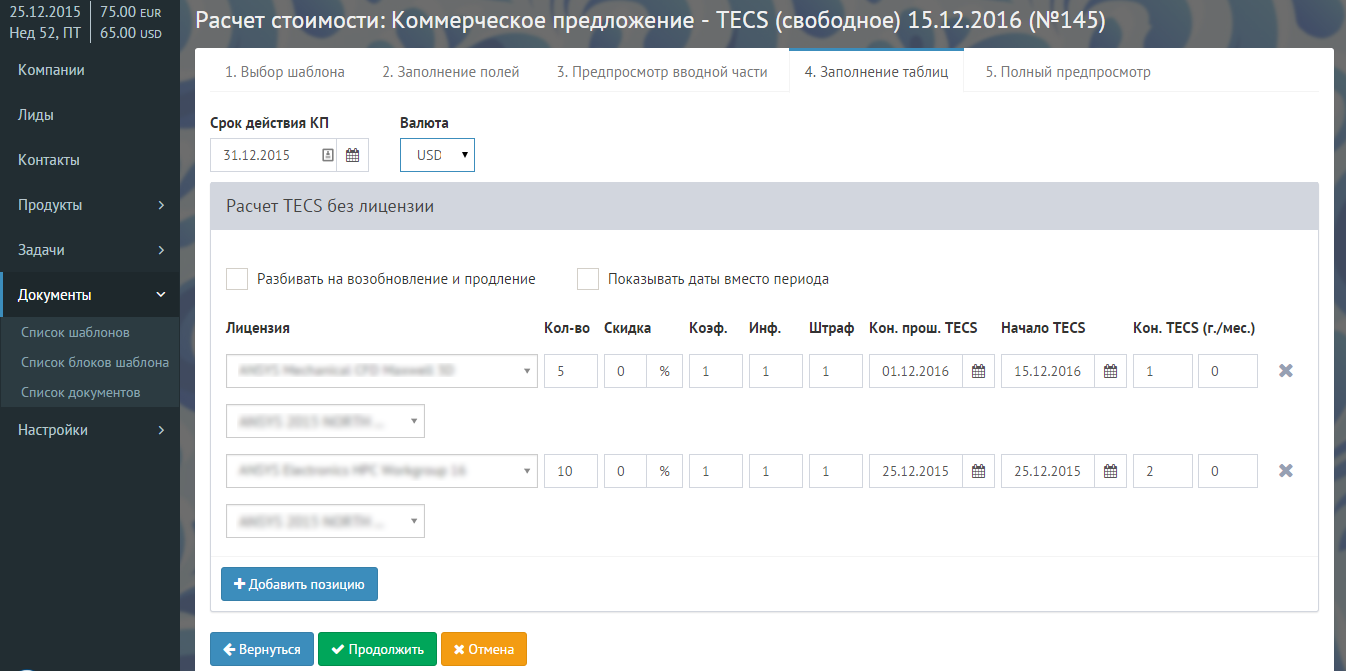The width and height of the screenshot is (1346, 671).
Task: Click the orange Отмена button
Action: click(x=483, y=649)
